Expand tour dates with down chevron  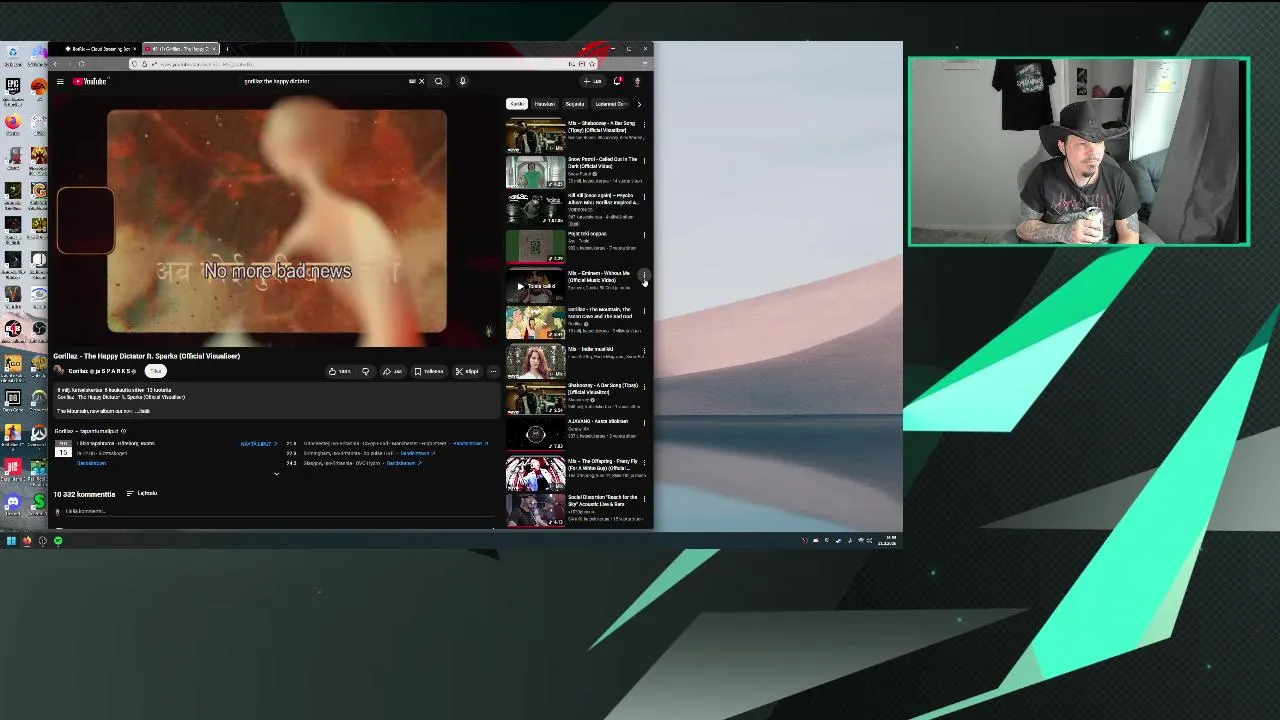276,474
